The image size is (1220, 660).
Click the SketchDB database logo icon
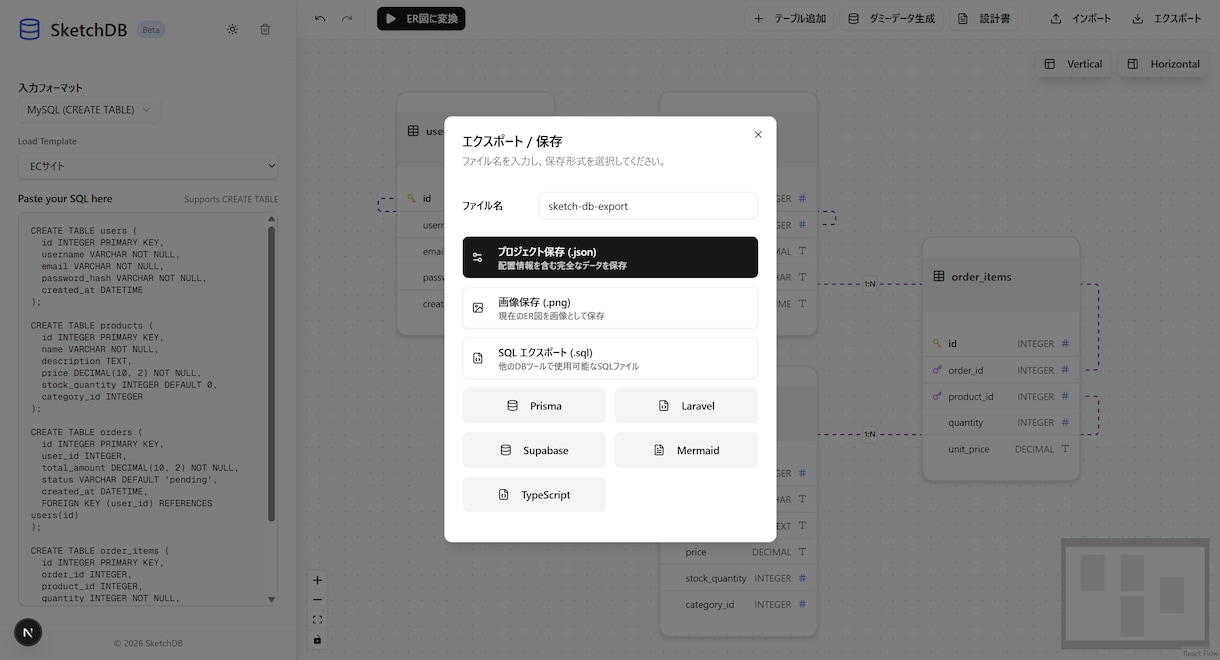(30, 29)
